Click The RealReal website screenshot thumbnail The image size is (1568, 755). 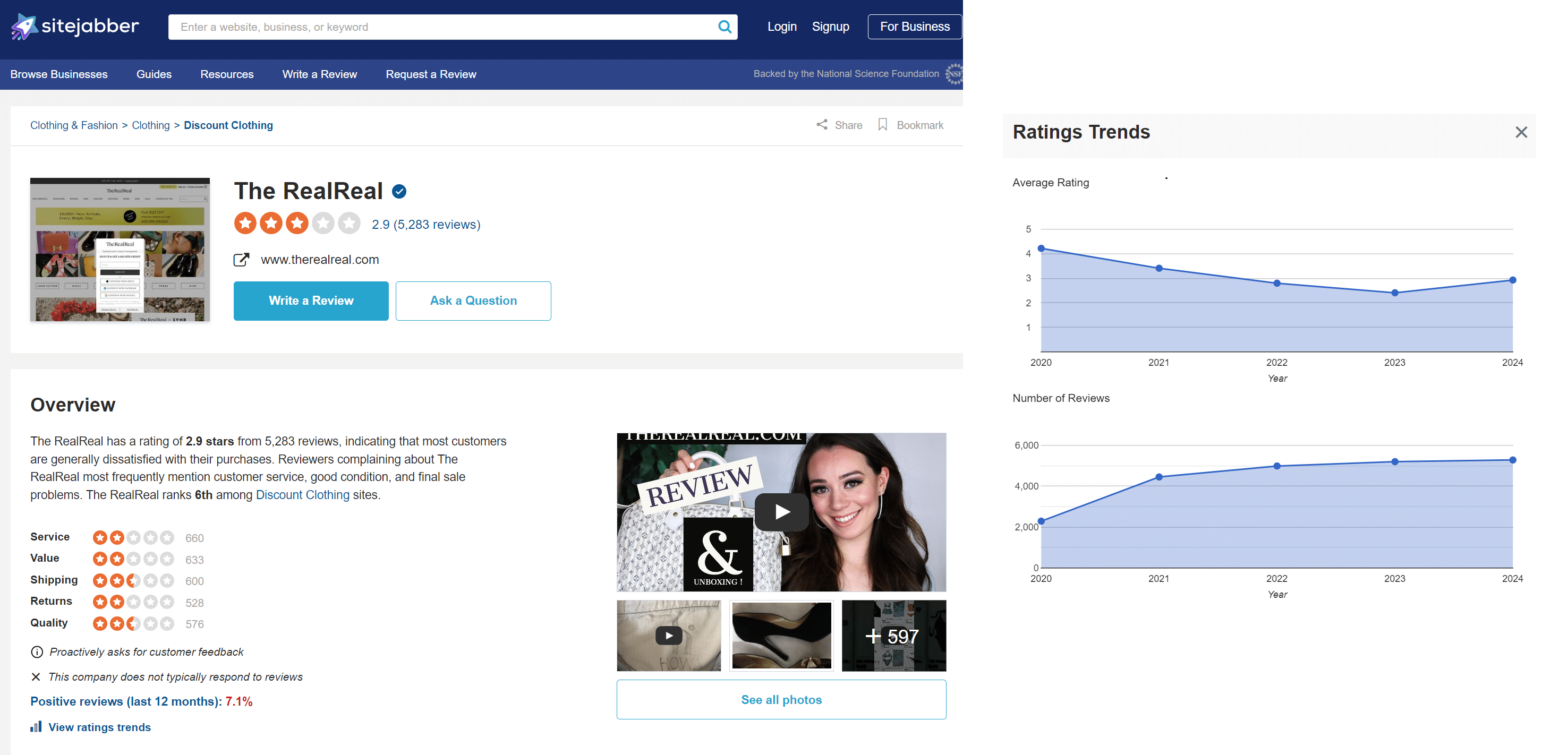120,250
